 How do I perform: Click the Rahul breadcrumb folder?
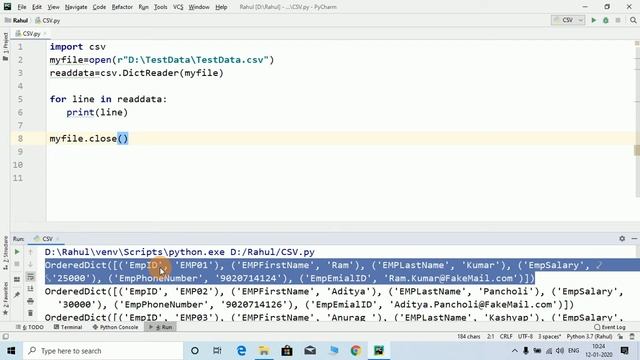(x=16, y=20)
